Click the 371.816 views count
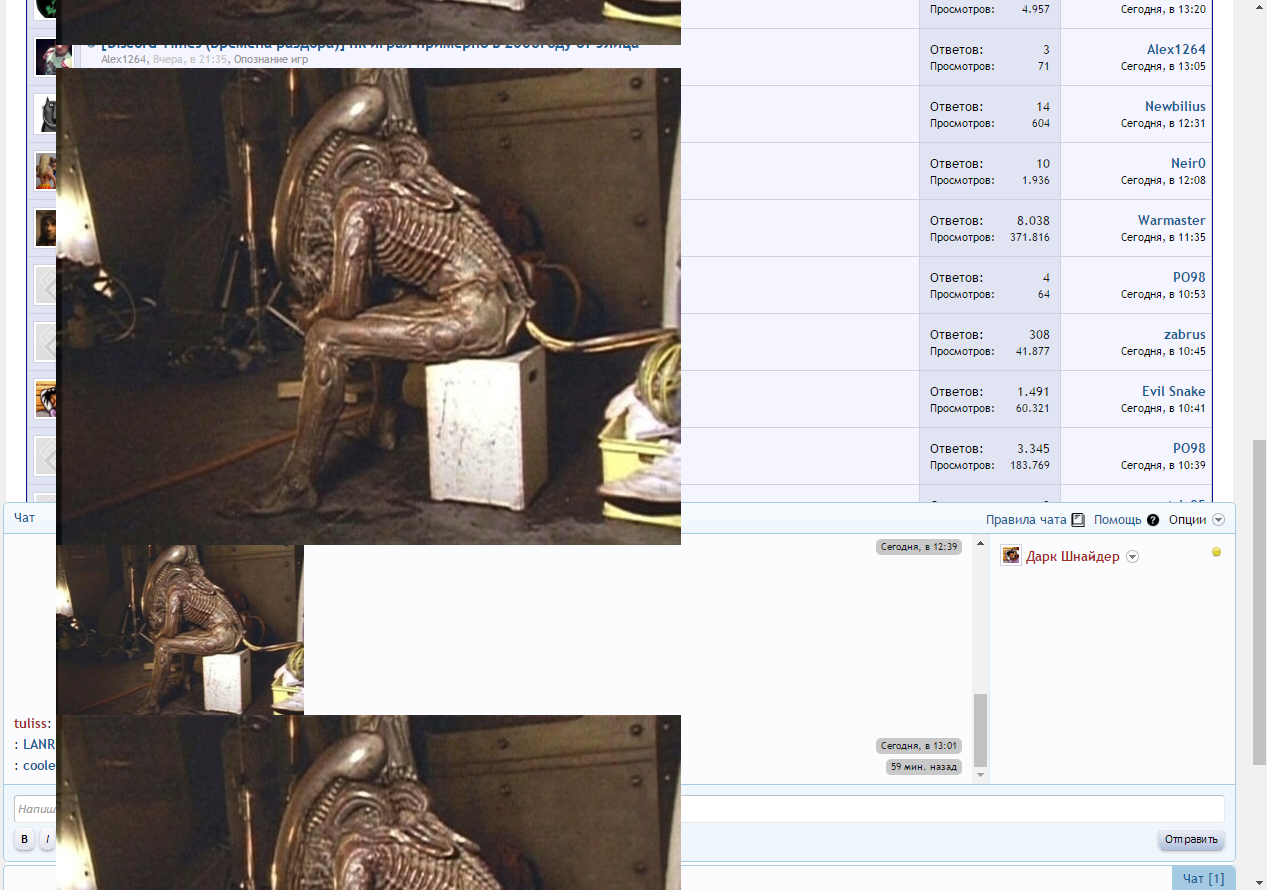 [x=1028, y=237]
